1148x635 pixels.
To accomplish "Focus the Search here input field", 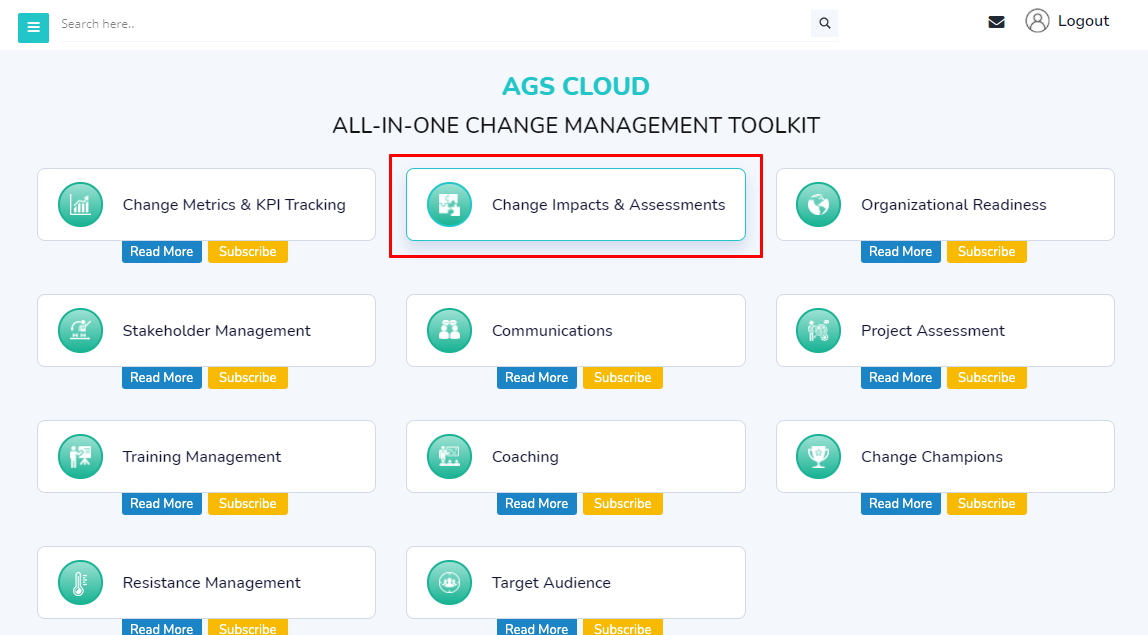I will coord(435,24).
